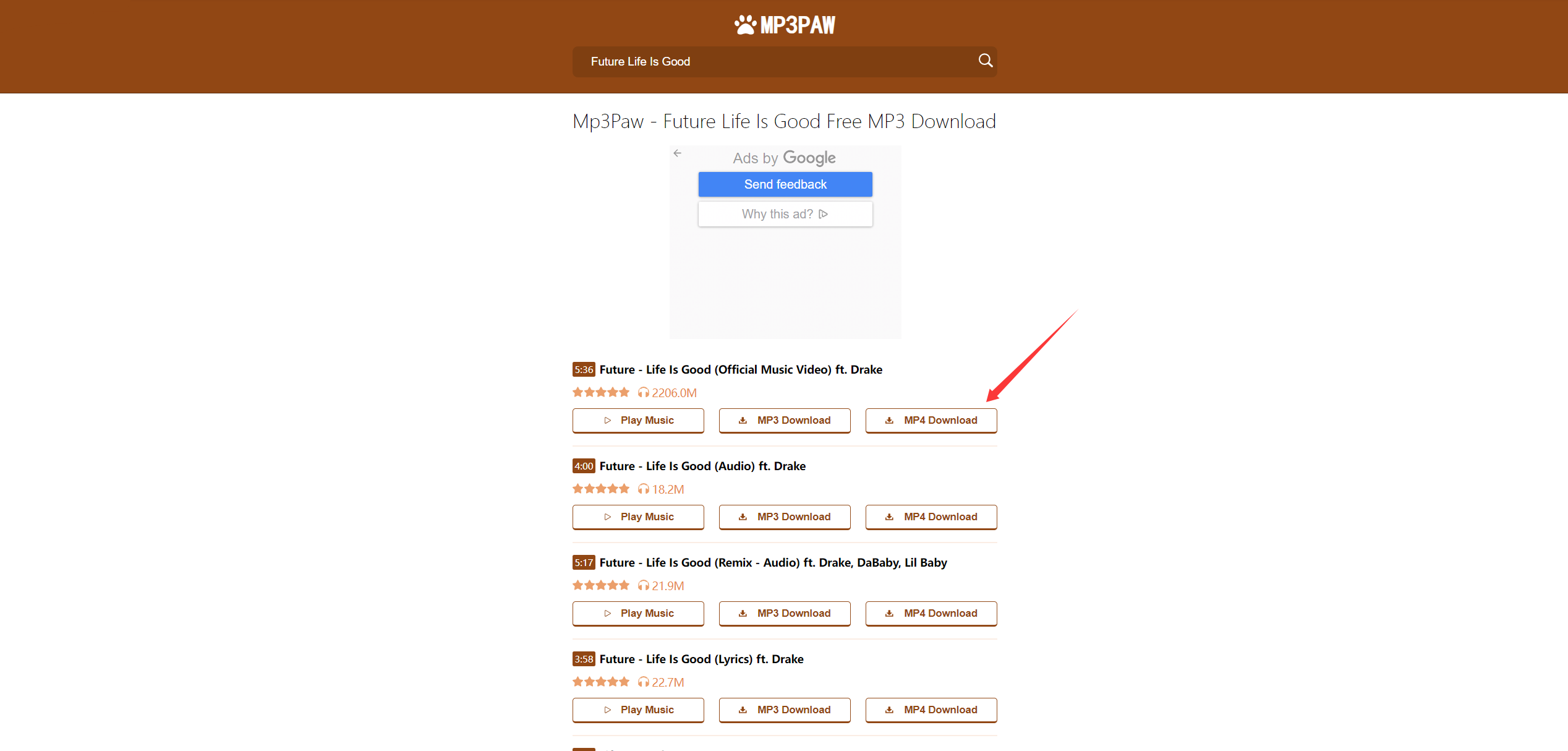The image size is (1568, 751).
Task: Download MP4 of the Official Music Video result
Action: click(931, 420)
